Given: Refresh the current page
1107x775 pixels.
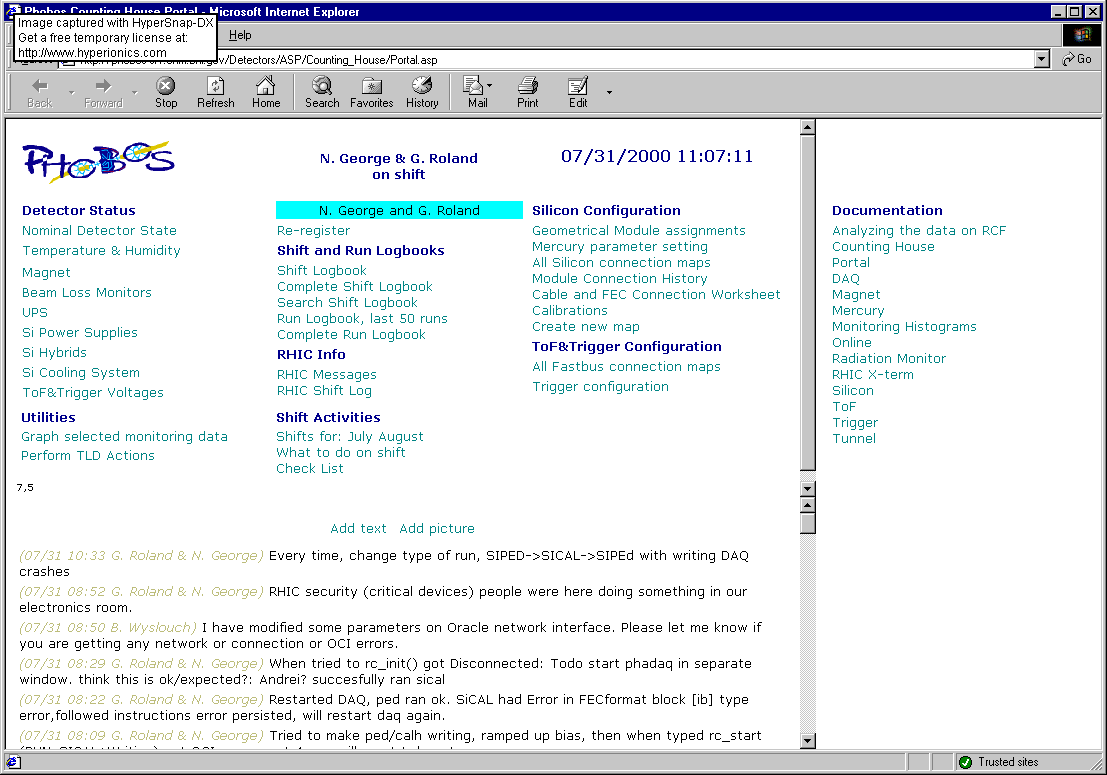Looking at the screenshot, I should click(x=215, y=93).
